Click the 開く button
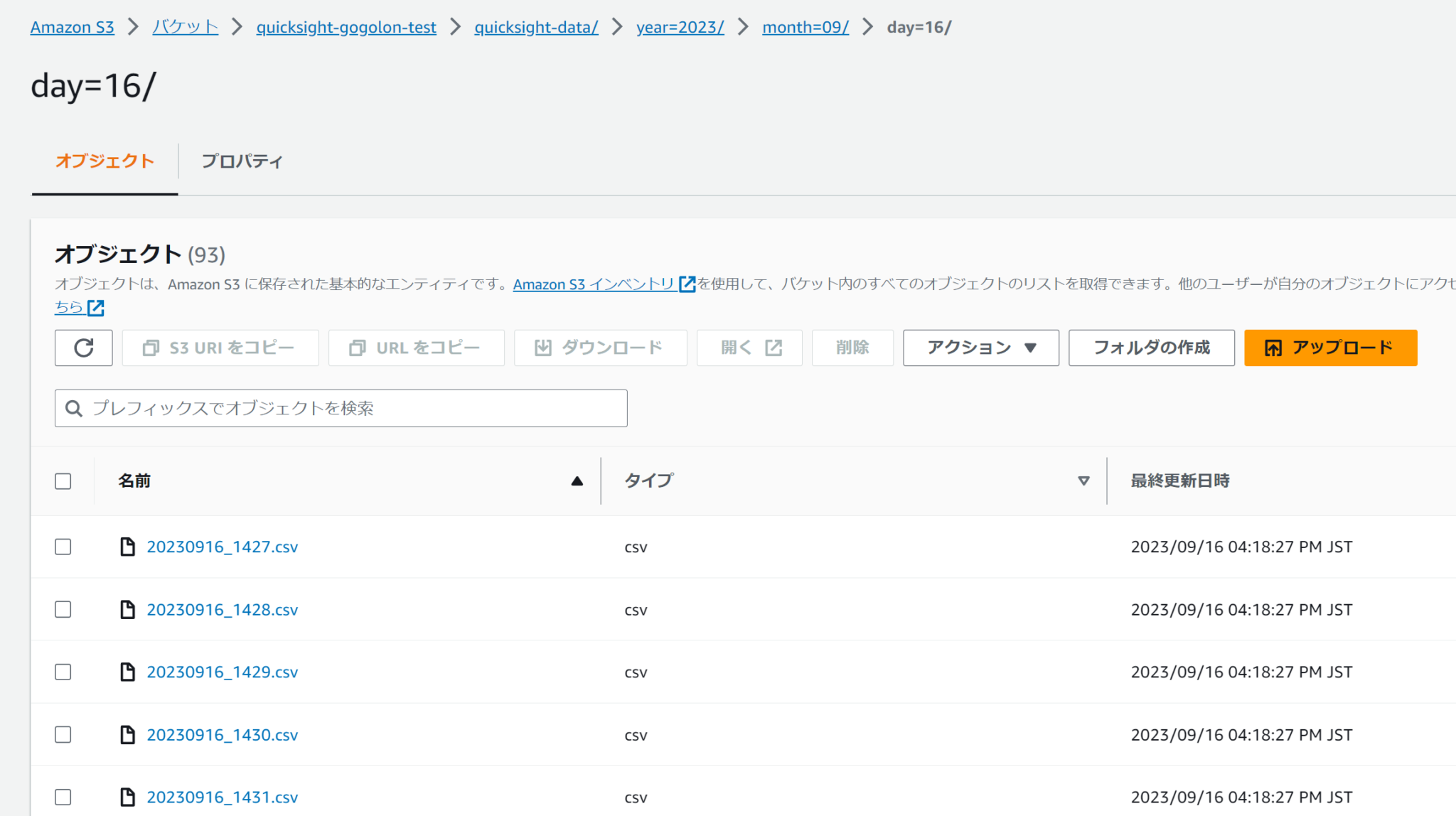 click(749, 348)
